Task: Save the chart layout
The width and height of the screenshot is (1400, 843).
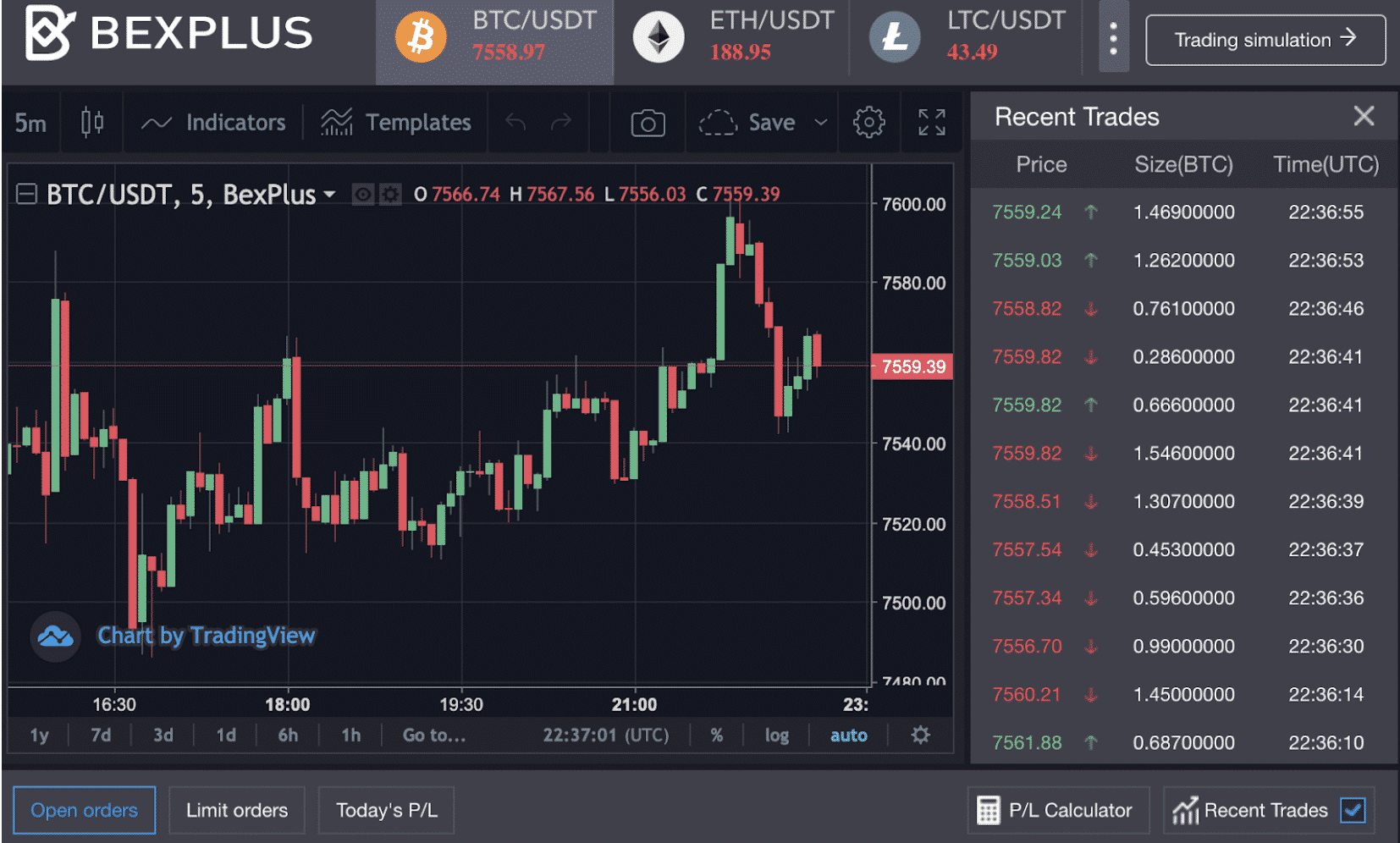Action: (x=747, y=123)
